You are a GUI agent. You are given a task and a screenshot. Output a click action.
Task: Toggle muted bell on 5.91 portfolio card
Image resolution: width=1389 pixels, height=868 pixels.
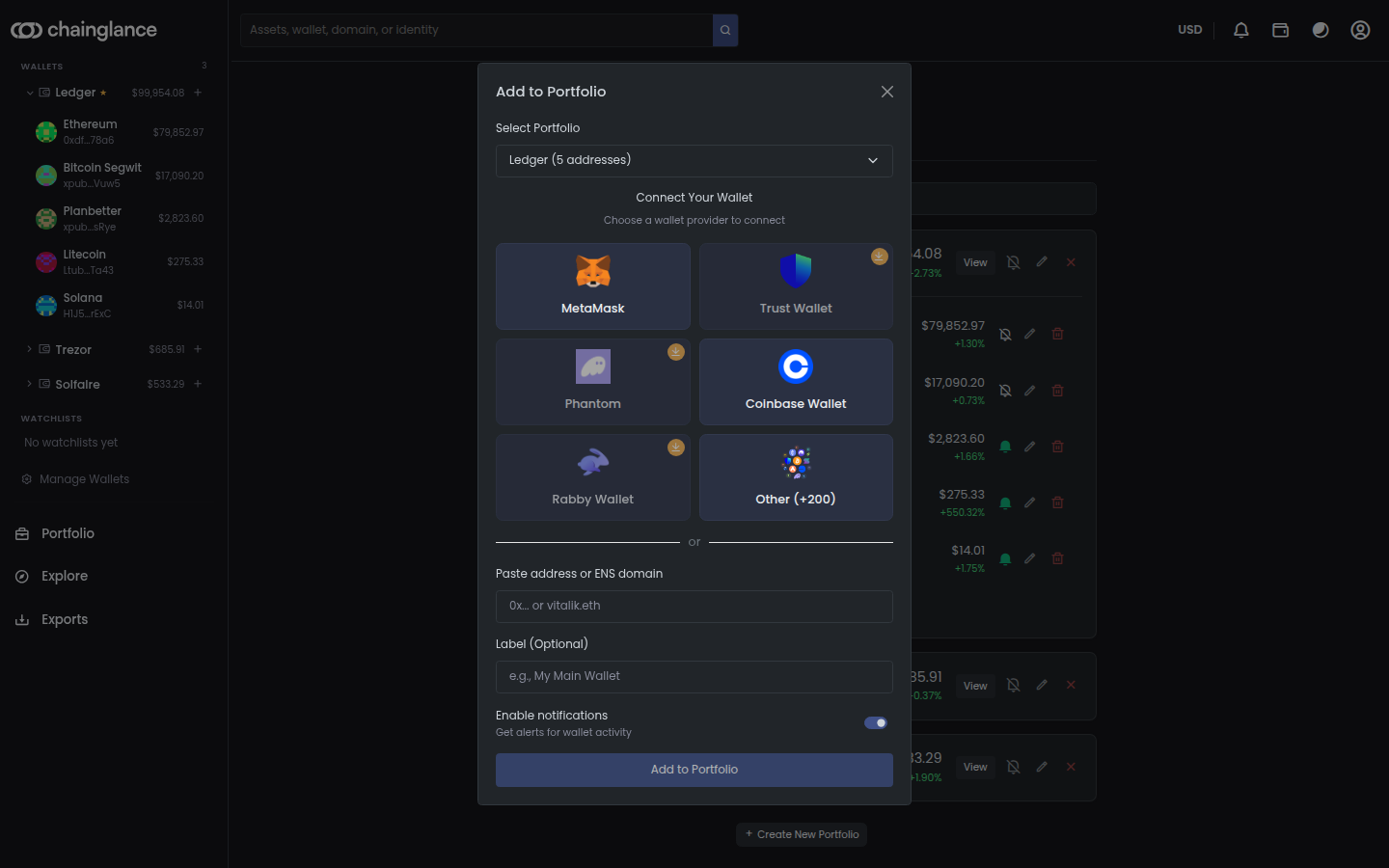click(x=1013, y=685)
